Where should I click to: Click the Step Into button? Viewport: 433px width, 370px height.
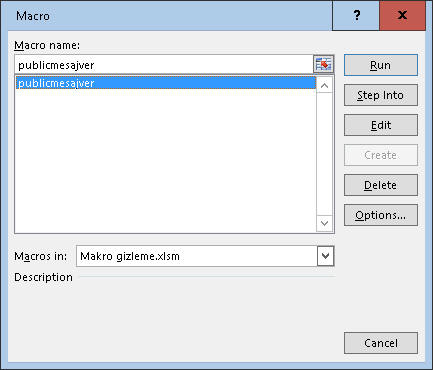coord(381,95)
